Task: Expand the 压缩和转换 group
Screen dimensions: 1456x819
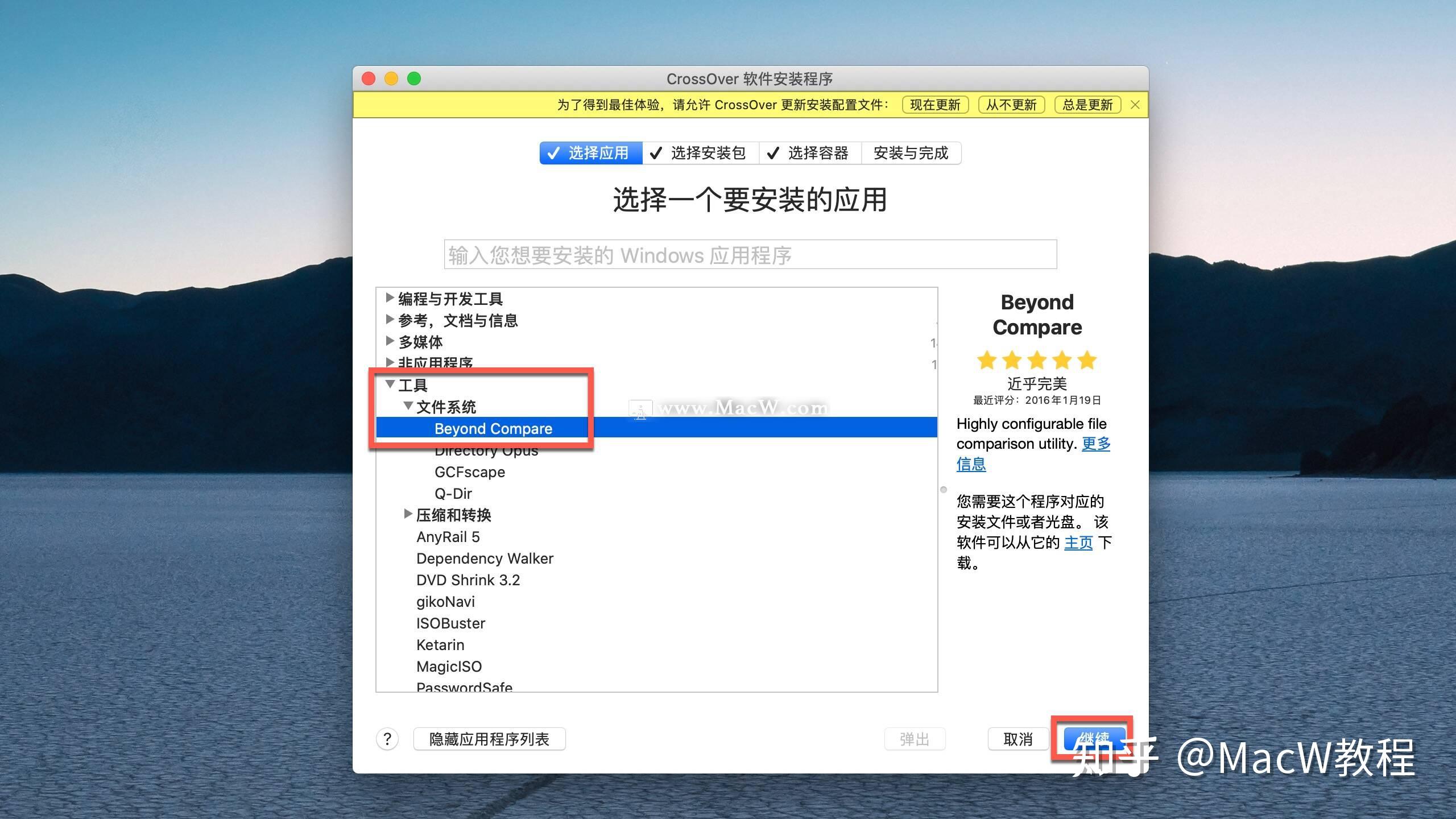Action: pos(407,514)
